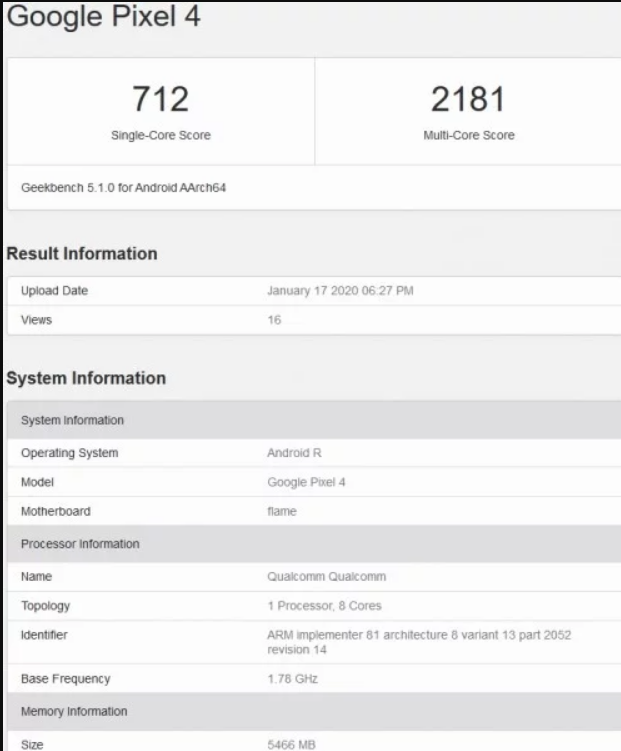Viewport: 621px width, 751px height.
Task: Click the Identifier label
Action: click(44, 635)
